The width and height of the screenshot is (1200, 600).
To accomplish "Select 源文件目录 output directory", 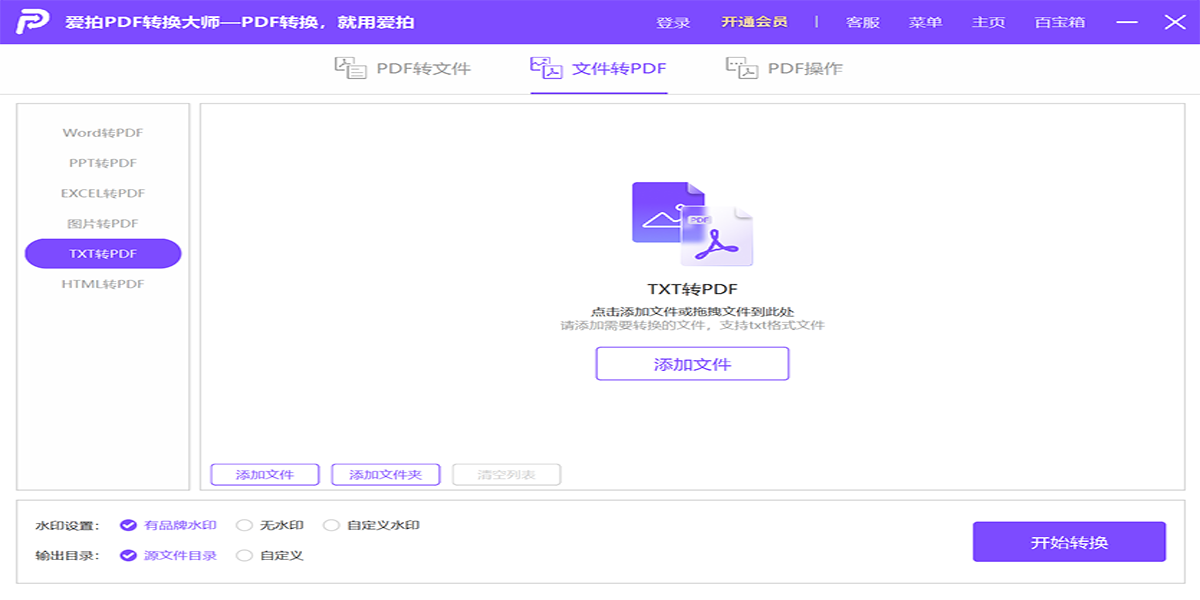I will click(168, 555).
